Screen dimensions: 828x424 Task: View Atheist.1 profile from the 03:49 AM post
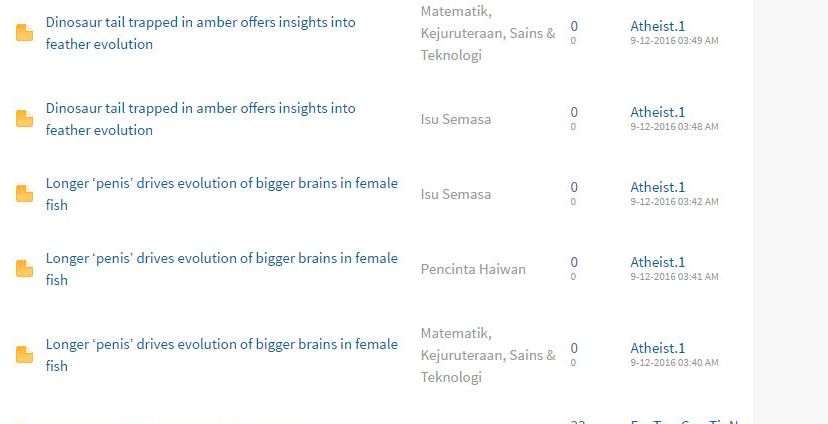(657, 26)
